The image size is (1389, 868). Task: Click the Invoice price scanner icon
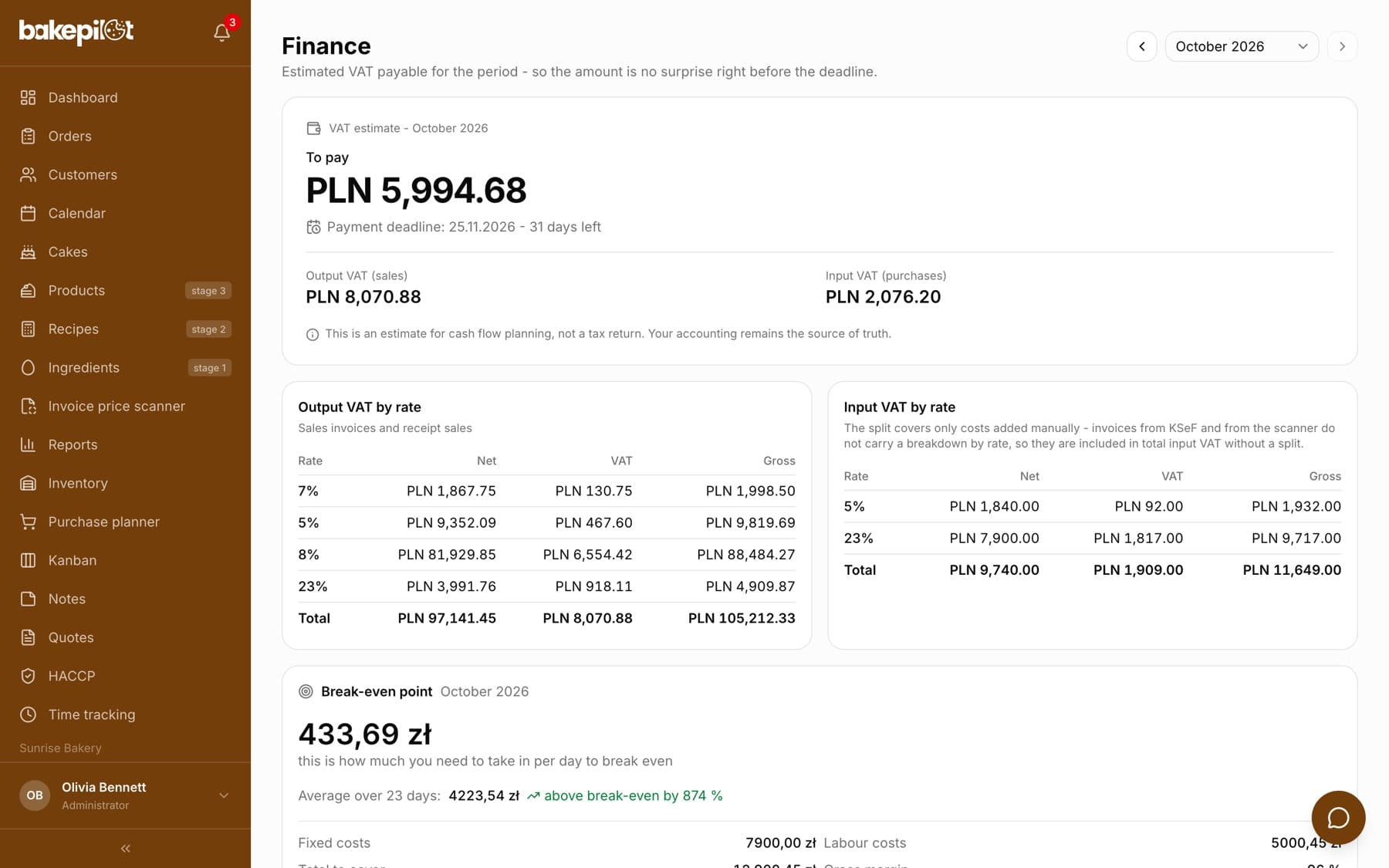[x=29, y=406]
